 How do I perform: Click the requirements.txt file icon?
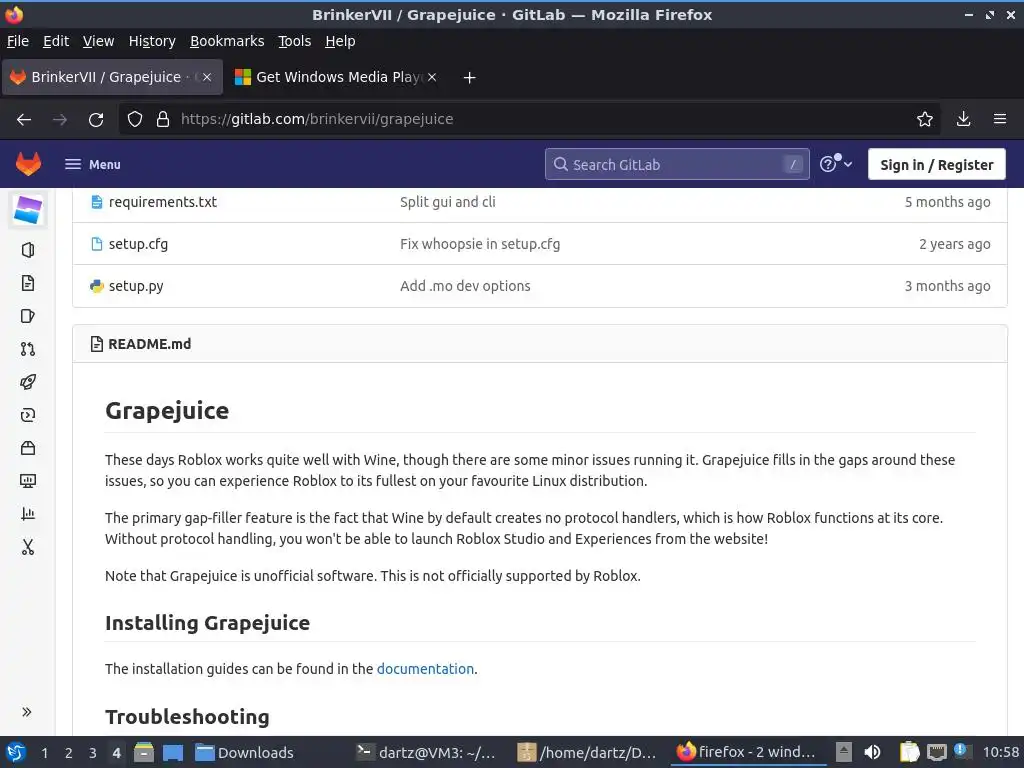[97, 202]
